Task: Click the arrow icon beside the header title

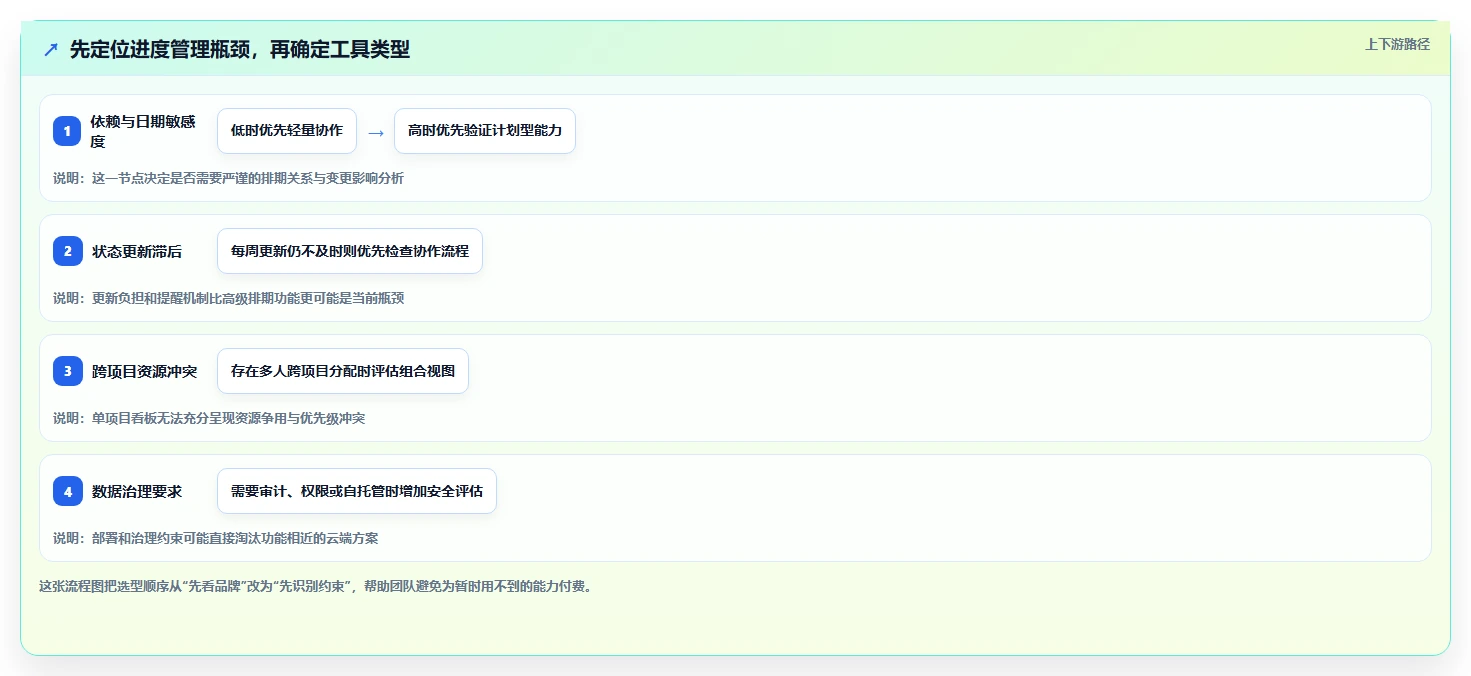Action: coord(51,49)
